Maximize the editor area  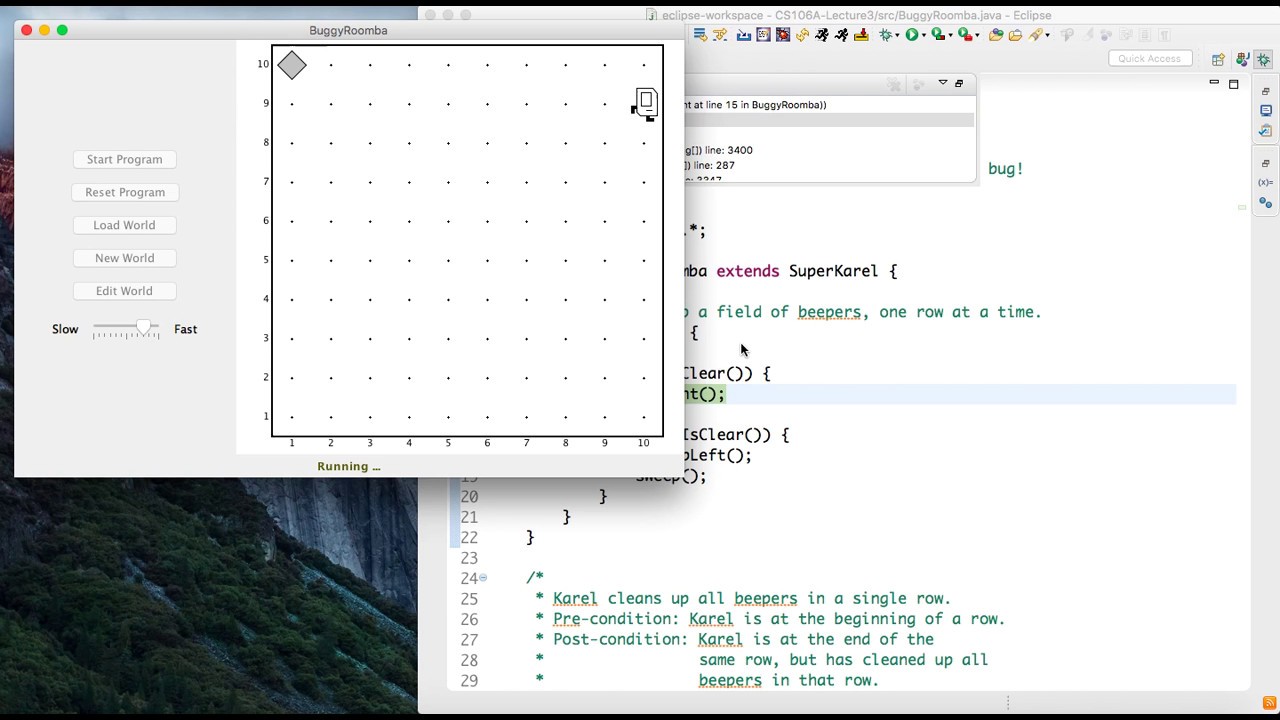[x=1233, y=84]
